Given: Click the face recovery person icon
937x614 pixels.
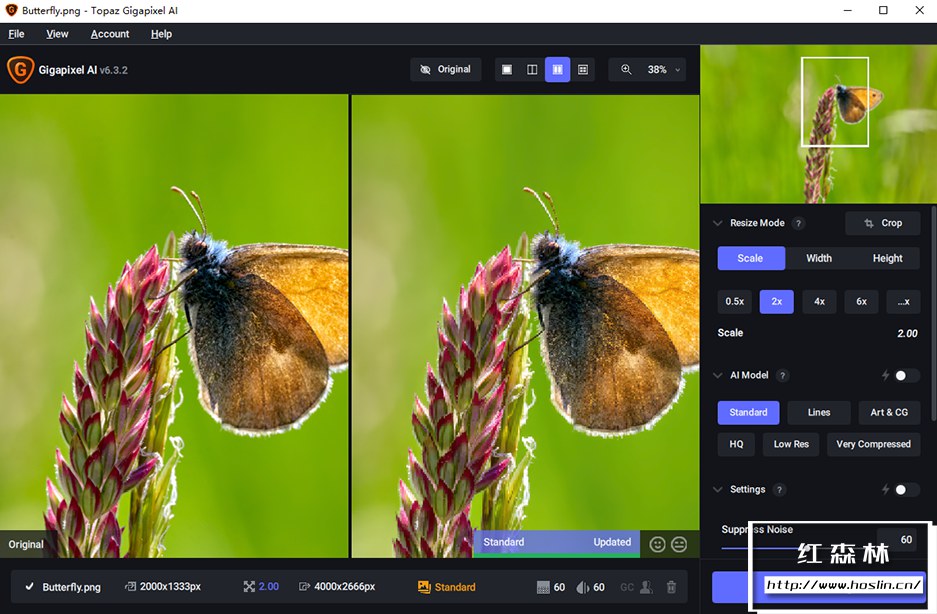Looking at the screenshot, I should tap(646, 587).
